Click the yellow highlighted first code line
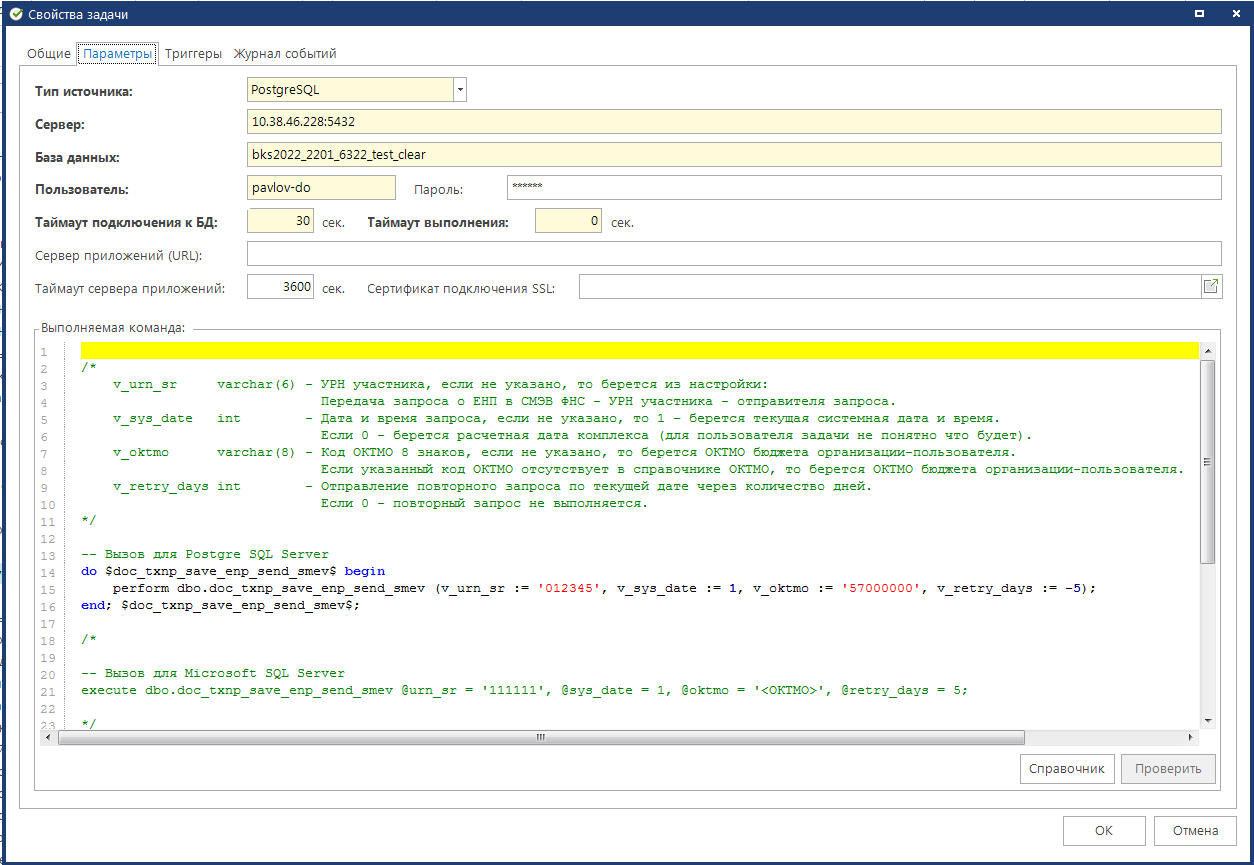1254x865 pixels. (x=640, y=350)
